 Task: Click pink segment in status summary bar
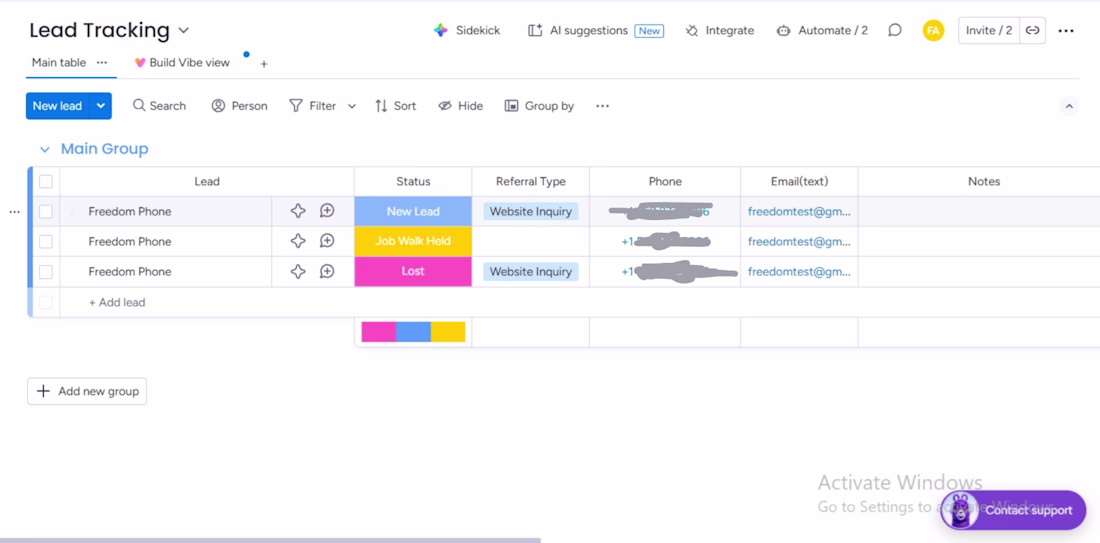379,332
